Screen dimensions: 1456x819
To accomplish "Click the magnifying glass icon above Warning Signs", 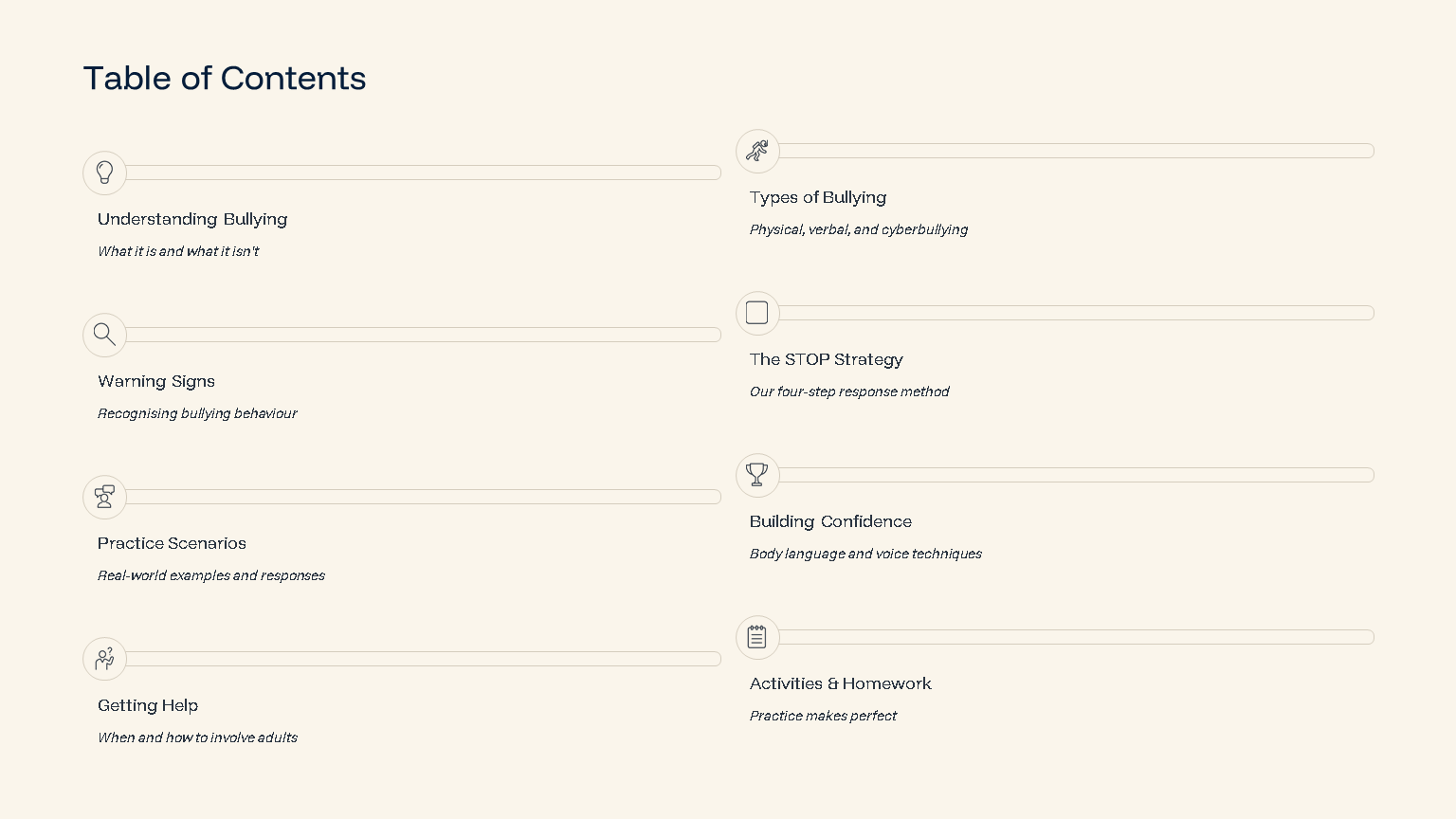I will click(104, 335).
